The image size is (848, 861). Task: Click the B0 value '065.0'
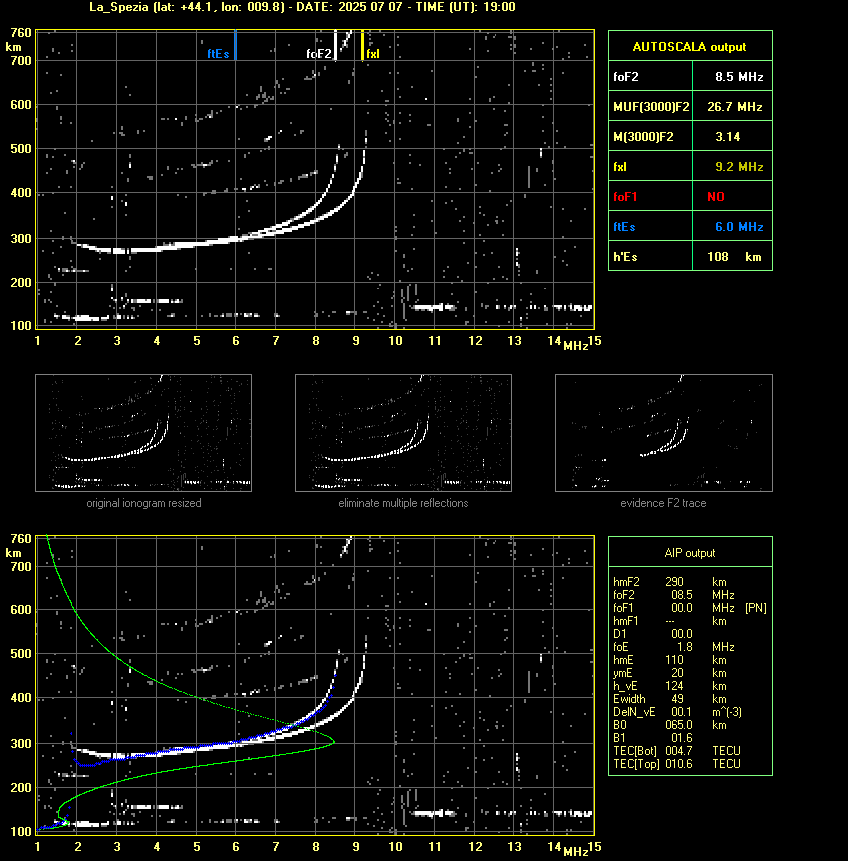coord(678,725)
